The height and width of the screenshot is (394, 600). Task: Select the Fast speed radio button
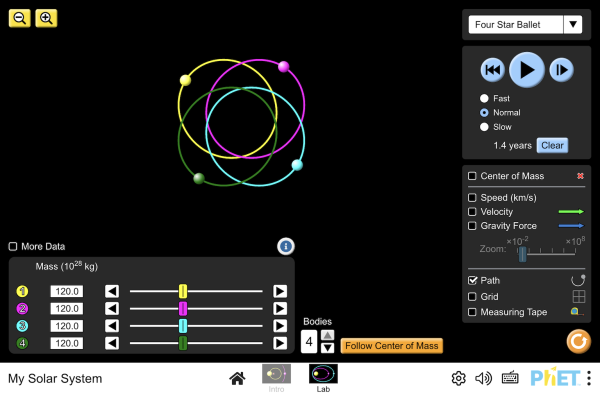[x=484, y=98]
